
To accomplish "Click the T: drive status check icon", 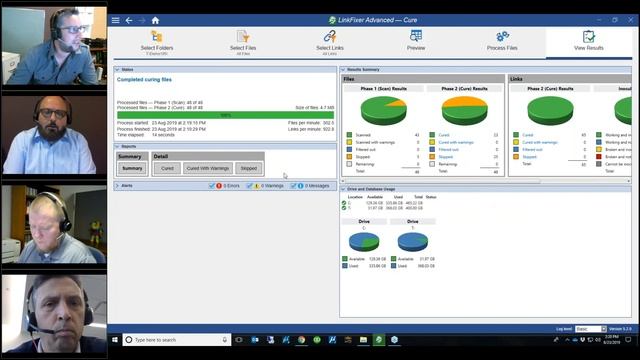I will coord(344,208).
